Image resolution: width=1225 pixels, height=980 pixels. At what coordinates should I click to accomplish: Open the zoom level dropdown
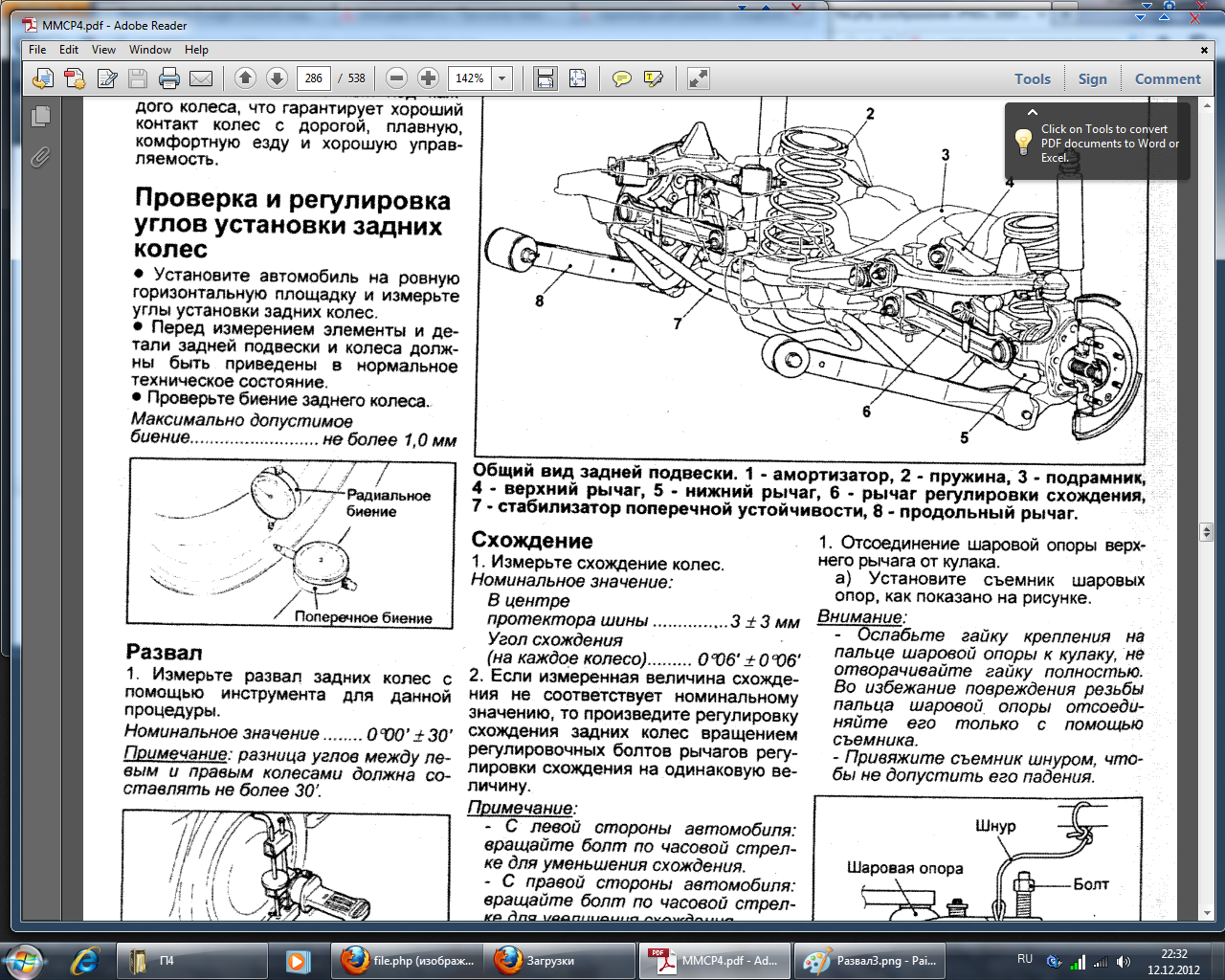[x=502, y=78]
